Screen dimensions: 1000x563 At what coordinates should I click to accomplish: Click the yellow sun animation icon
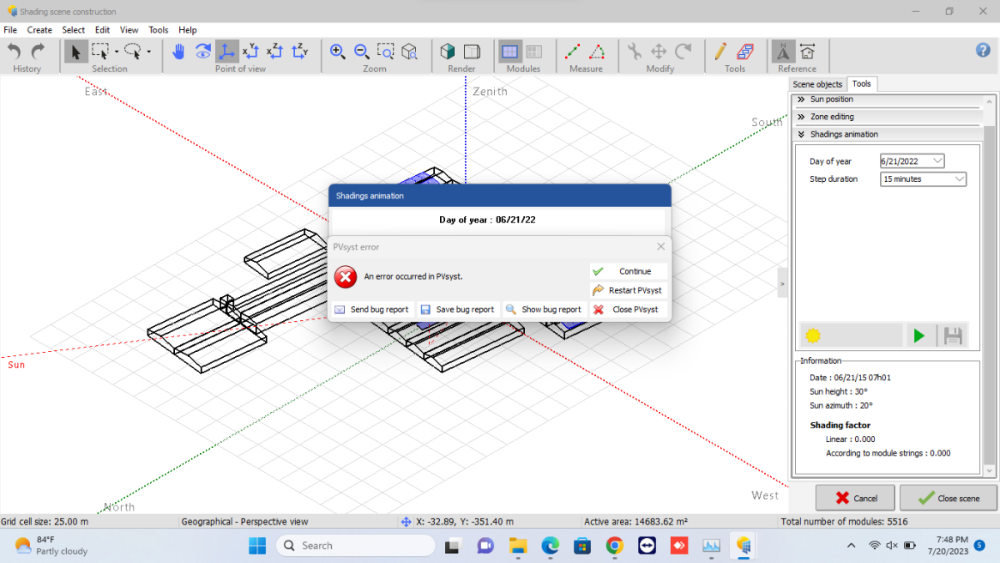pos(812,335)
